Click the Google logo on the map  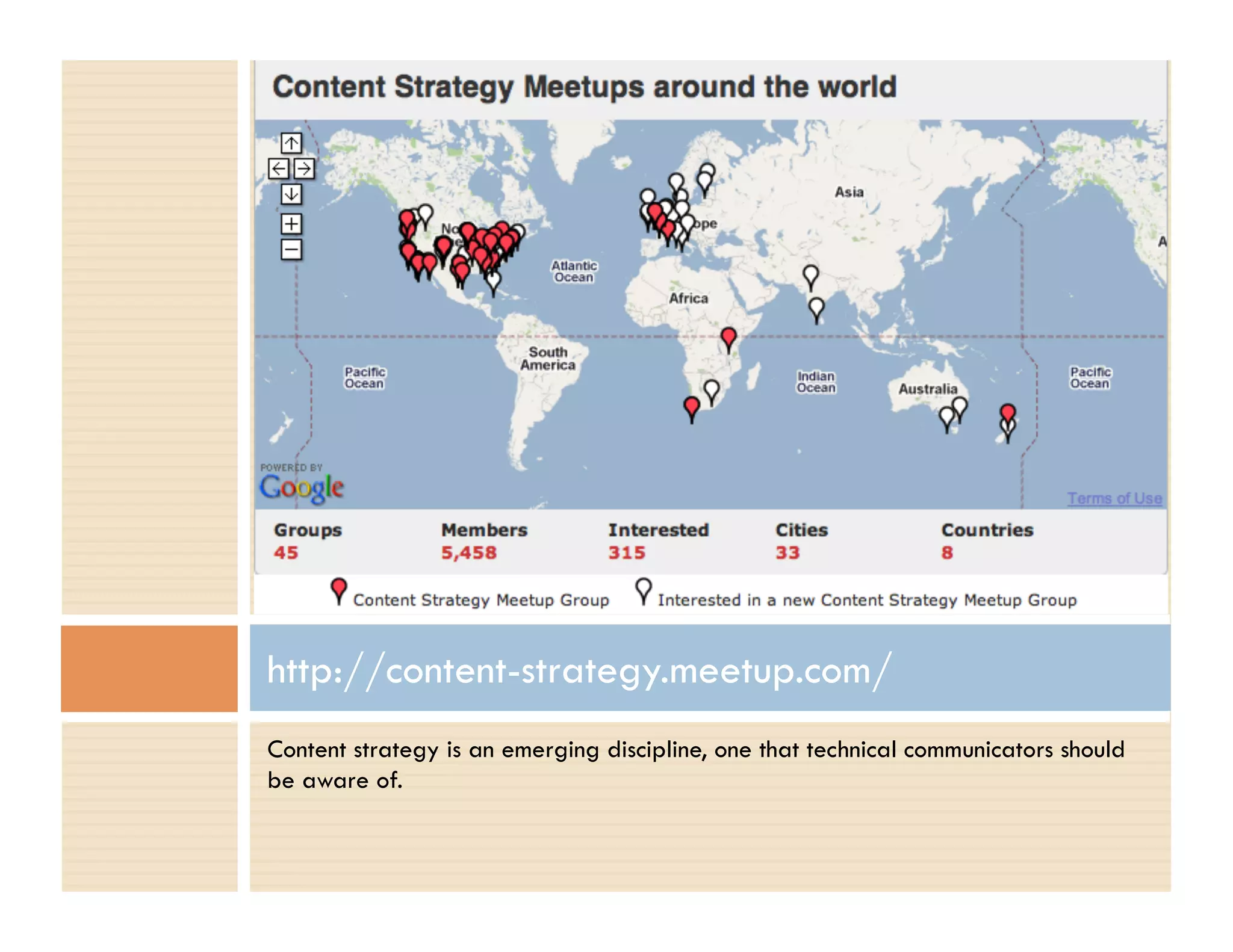302,487
